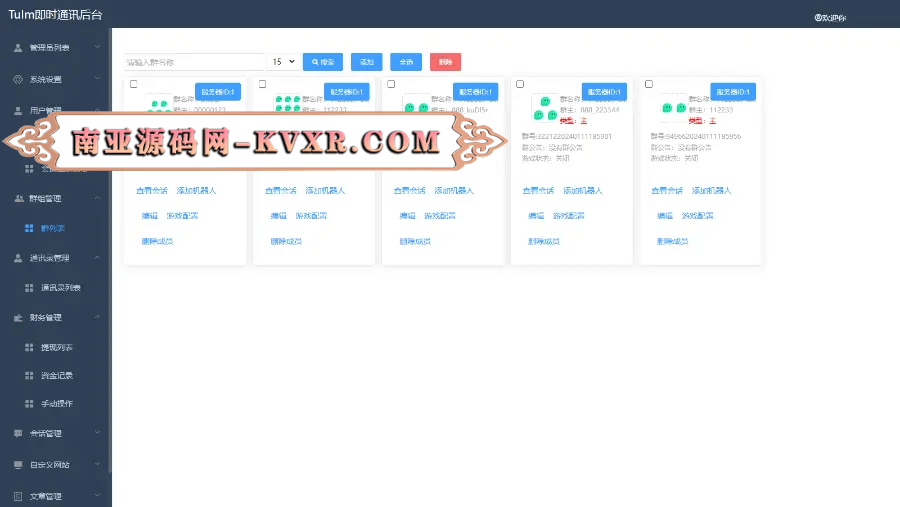The width and height of the screenshot is (900, 507).
Task: Select the 系统设置 menu label
Action: coord(46,79)
